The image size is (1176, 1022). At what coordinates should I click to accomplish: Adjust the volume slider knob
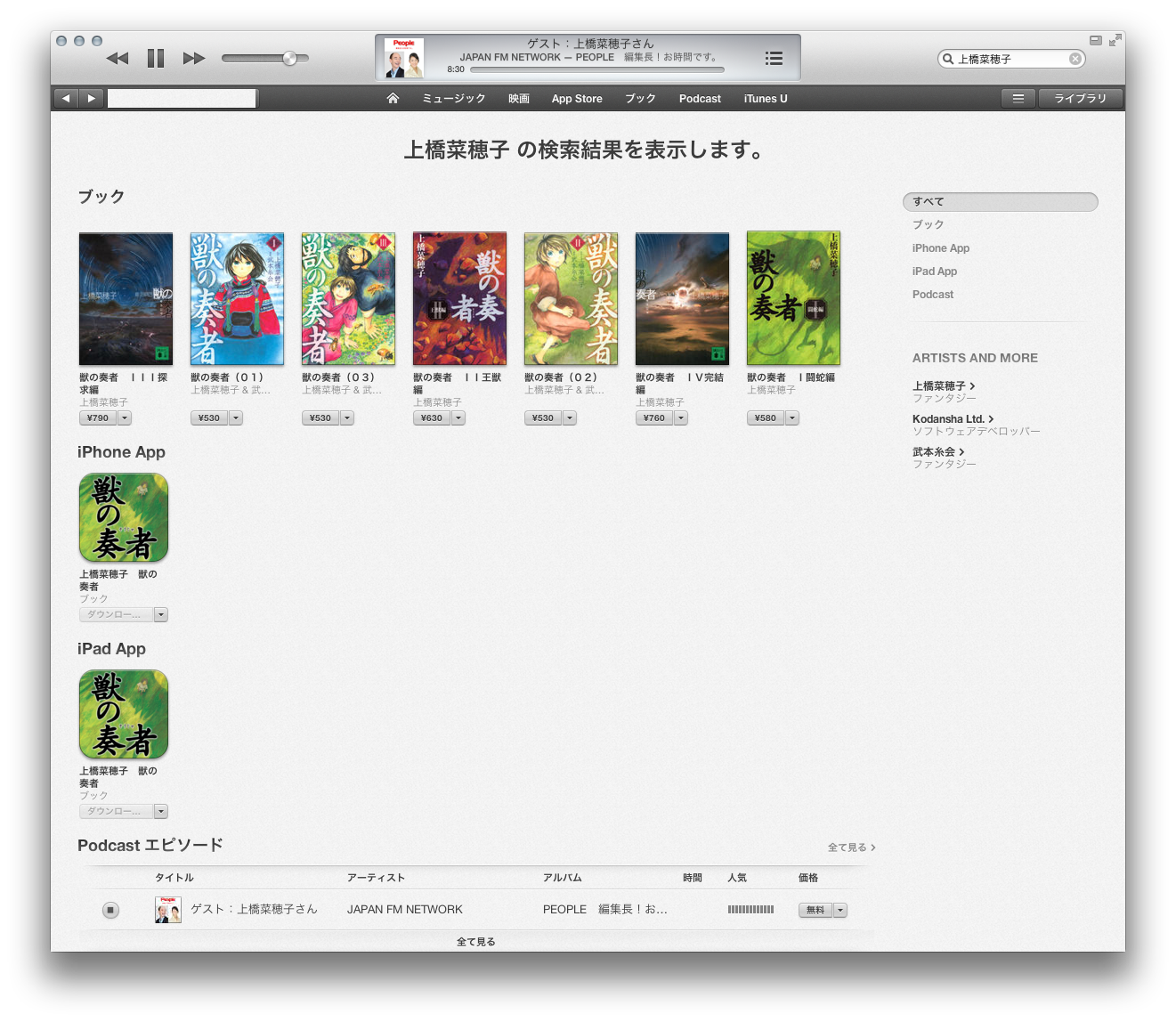tap(289, 59)
